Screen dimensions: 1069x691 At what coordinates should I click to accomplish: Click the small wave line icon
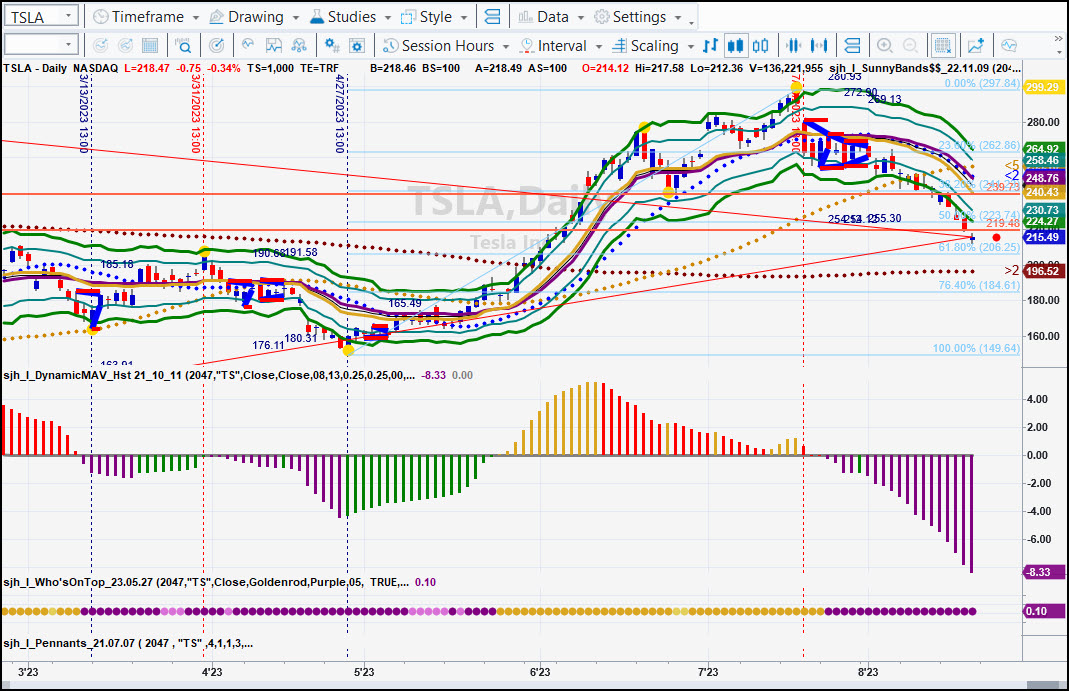coord(248,45)
